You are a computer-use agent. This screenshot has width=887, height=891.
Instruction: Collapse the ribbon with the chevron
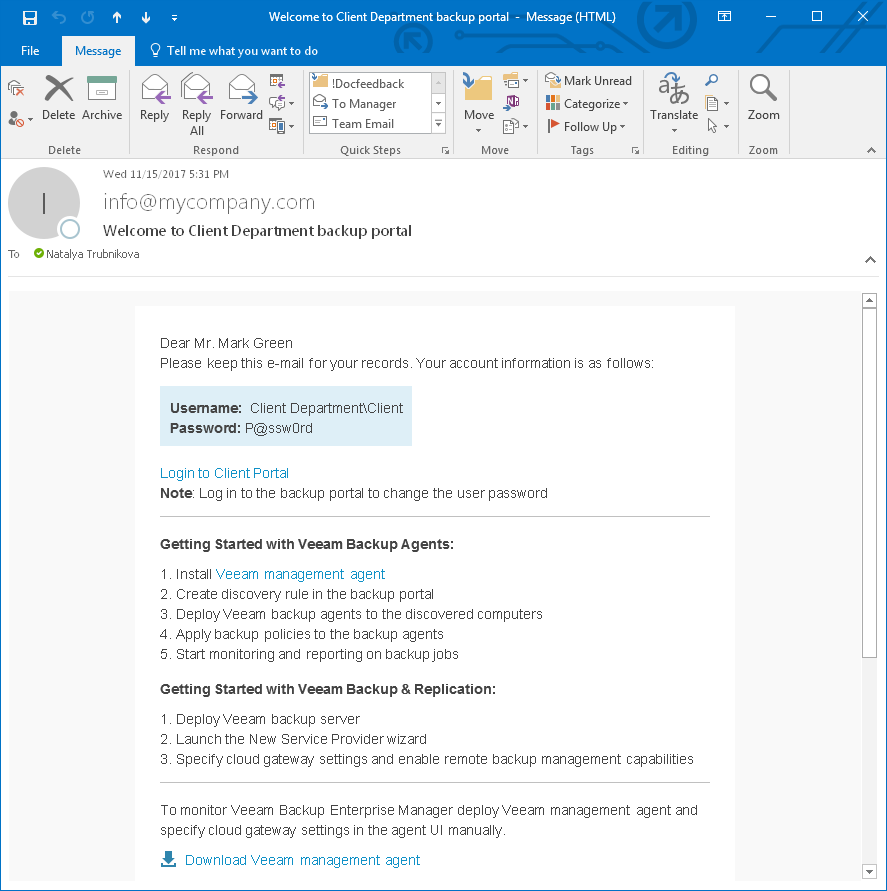pos(871,151)
